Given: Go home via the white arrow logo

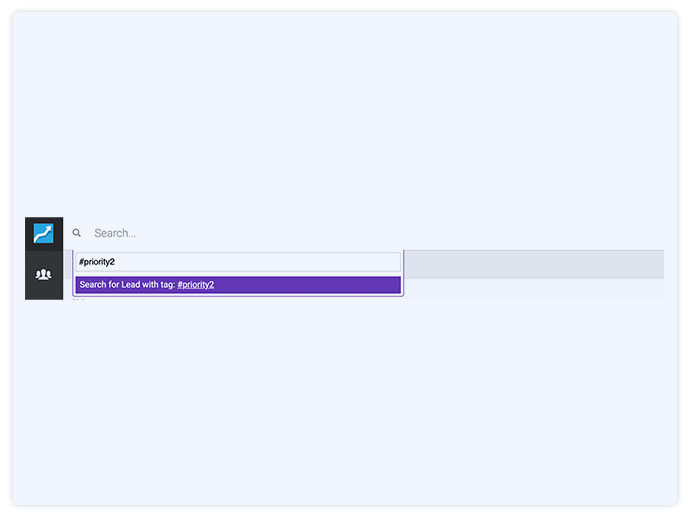Looking at the screenshot, I should [44, 233].
